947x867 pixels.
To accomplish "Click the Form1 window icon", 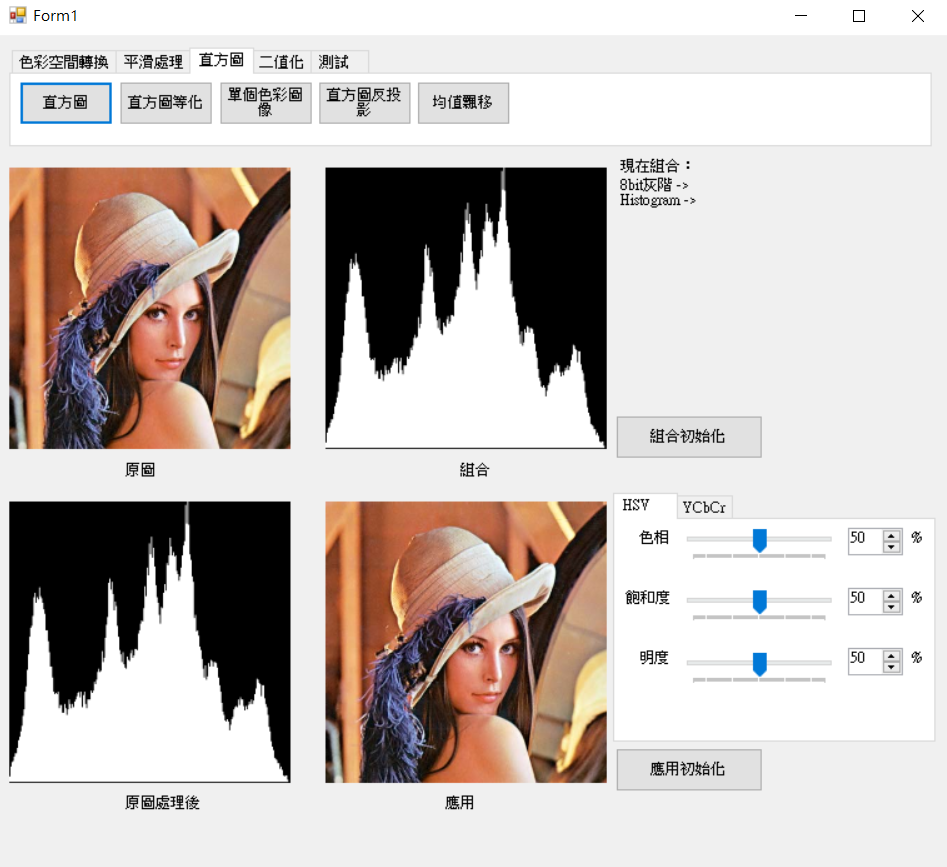I will tap(18, 15).
